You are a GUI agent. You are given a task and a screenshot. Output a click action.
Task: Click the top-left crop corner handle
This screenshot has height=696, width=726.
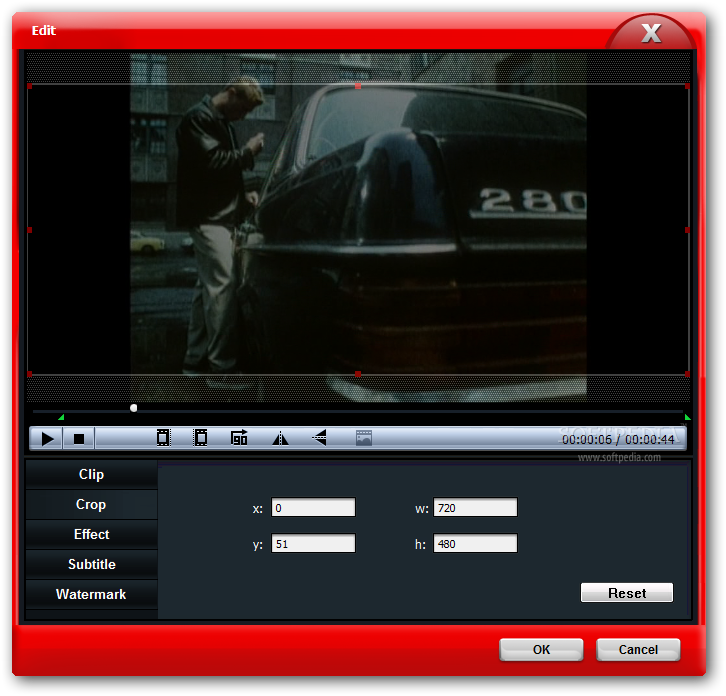click(30, 86)
